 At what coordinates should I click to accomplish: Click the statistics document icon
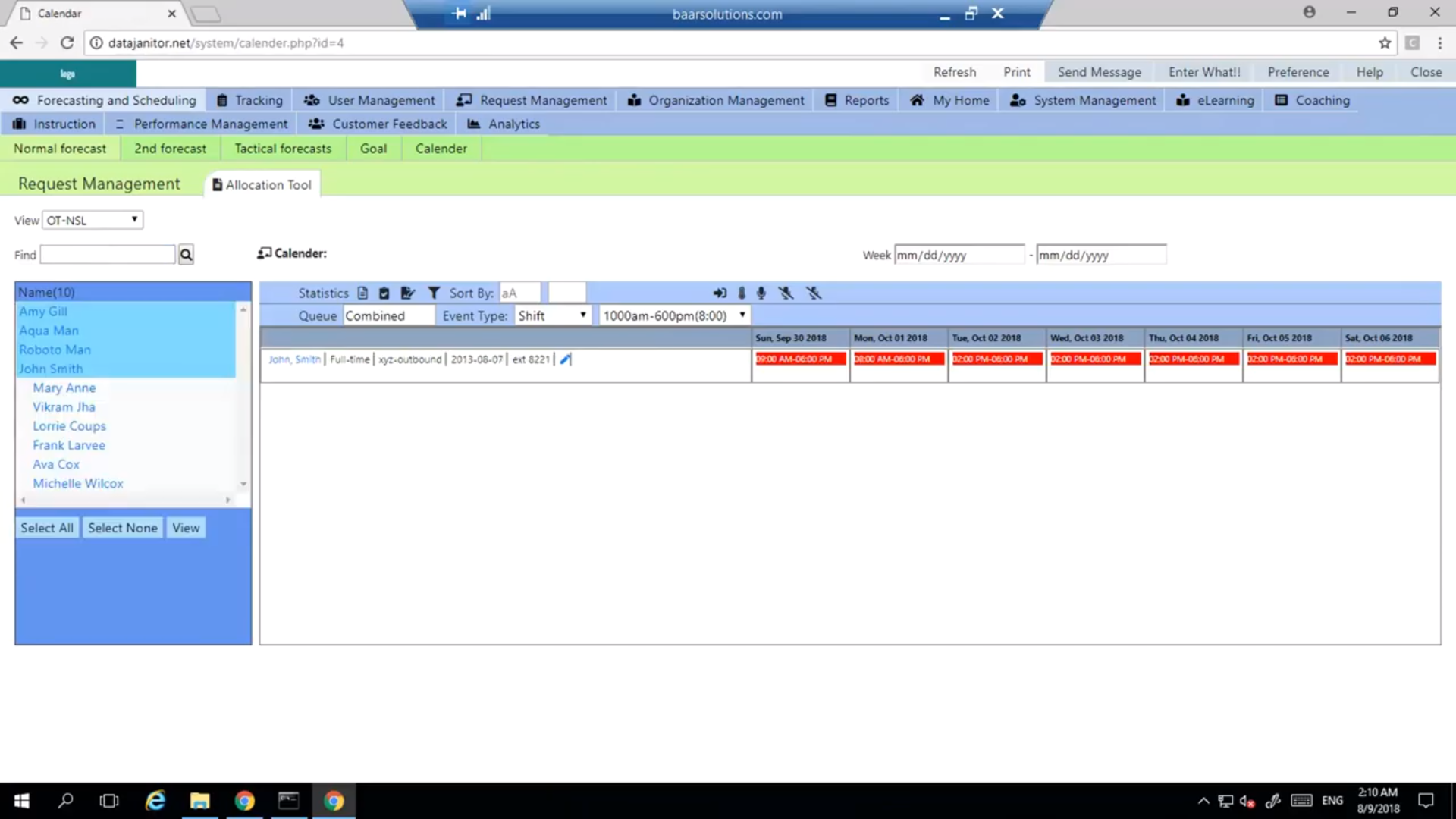(362, 293)
